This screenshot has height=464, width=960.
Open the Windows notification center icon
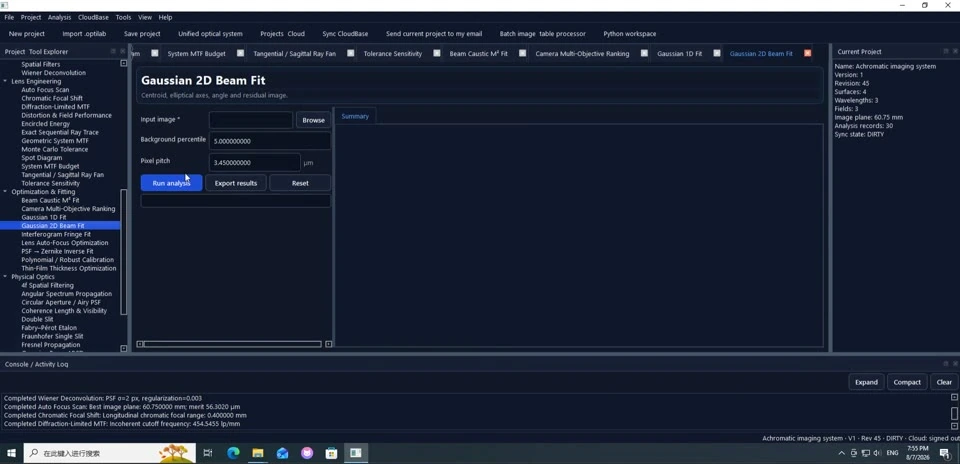(944, 453)
